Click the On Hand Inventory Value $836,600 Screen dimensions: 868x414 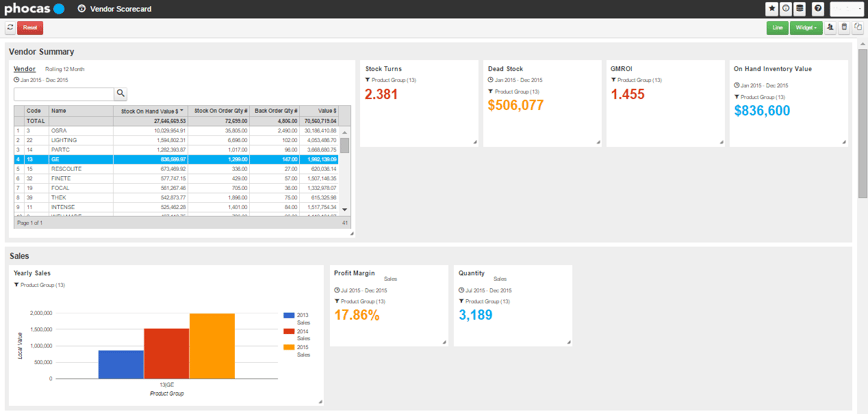point(762,111)
